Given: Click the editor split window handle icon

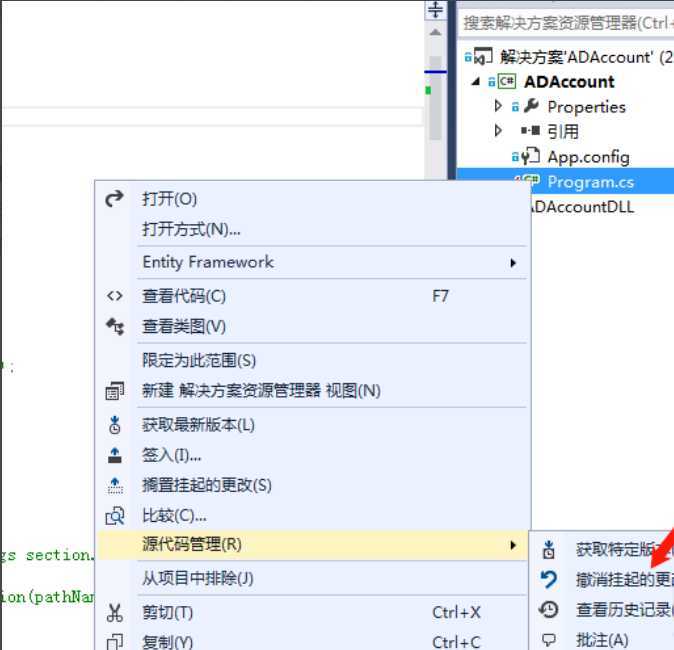Looking at the screenshot, I should (x=435, y=9).
